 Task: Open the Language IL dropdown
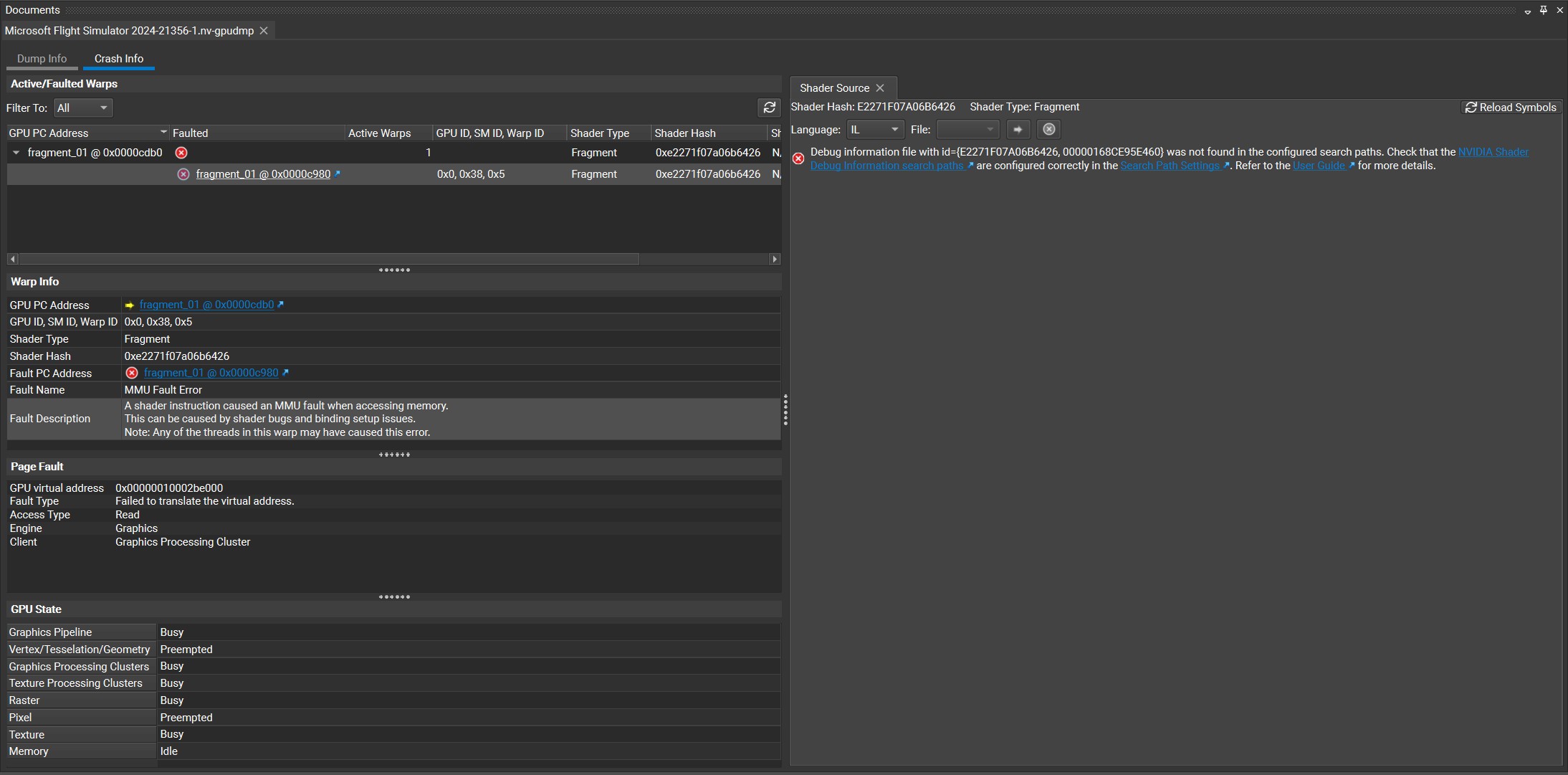(x=874, y=129)
